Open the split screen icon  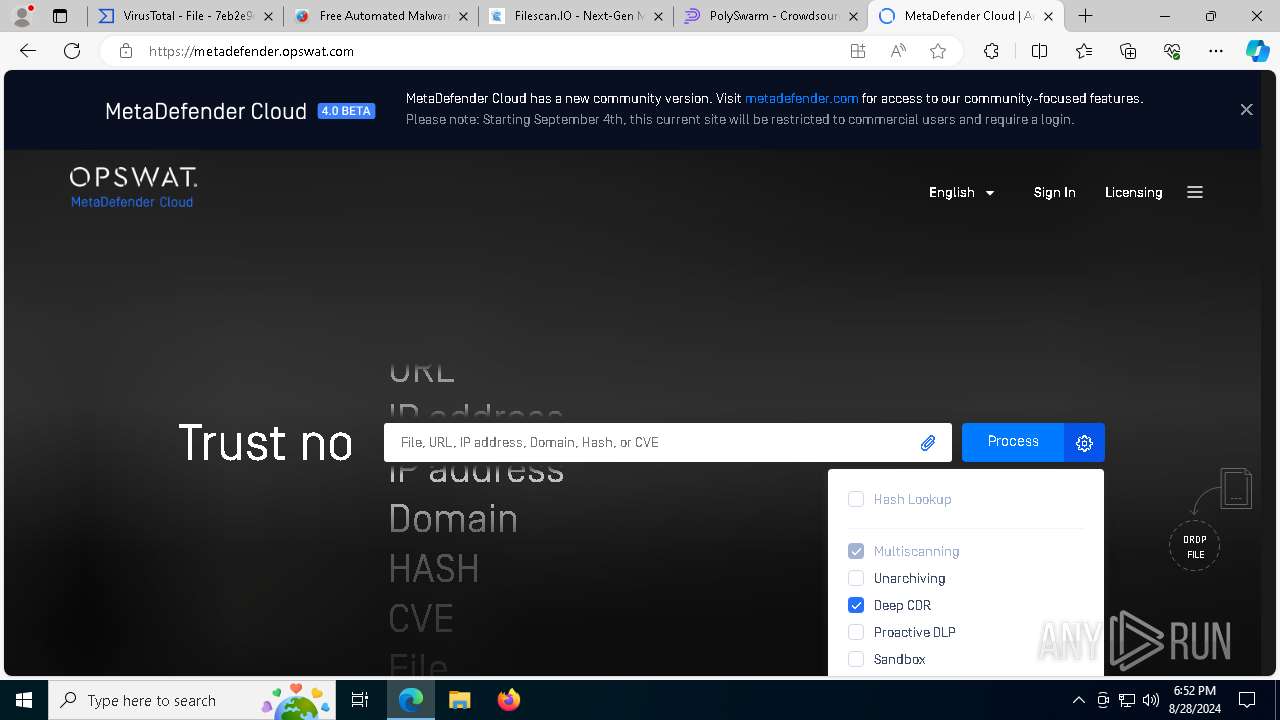point(1039,51)
